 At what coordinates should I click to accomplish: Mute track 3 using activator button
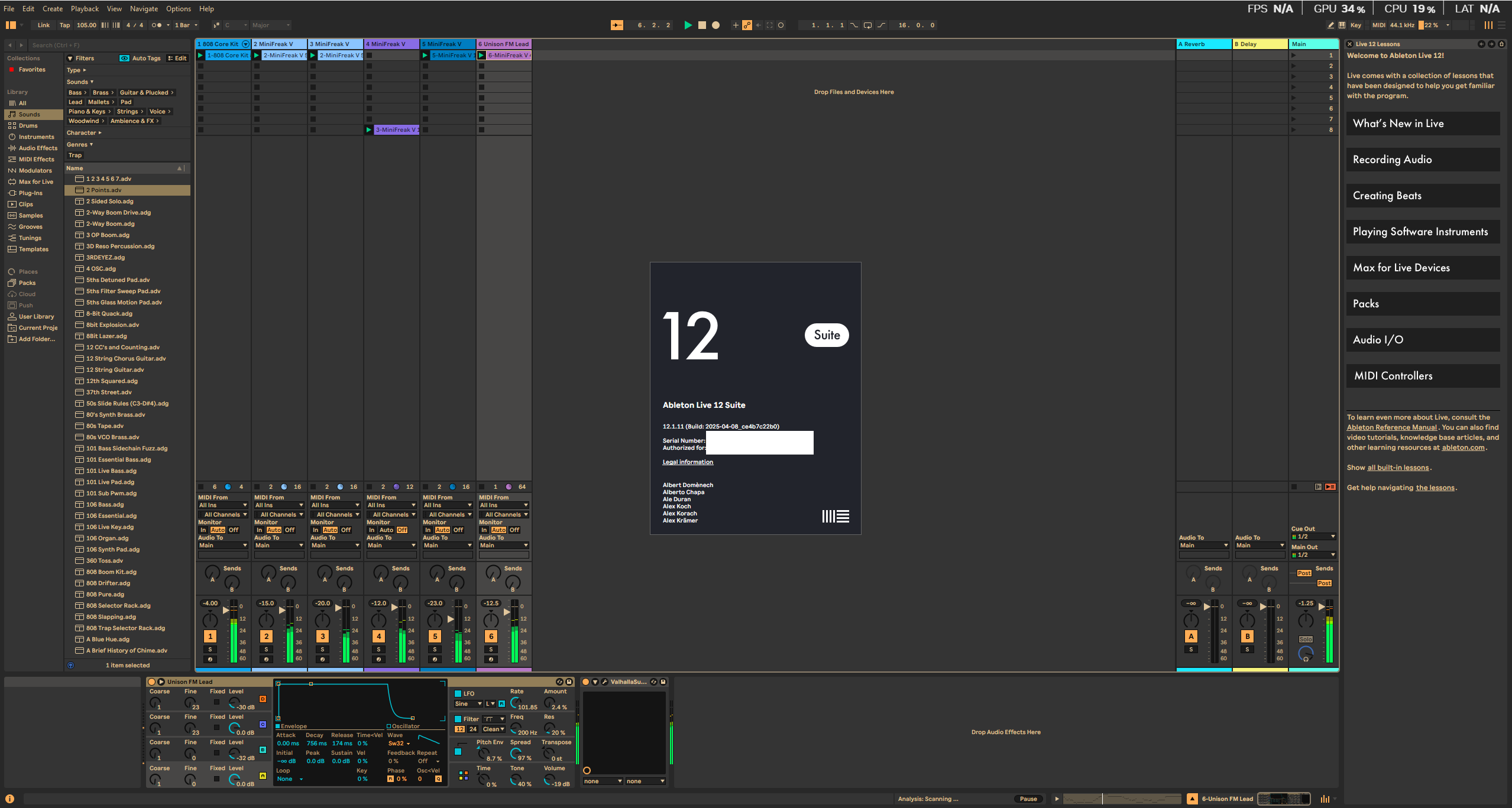coord(322,637)
